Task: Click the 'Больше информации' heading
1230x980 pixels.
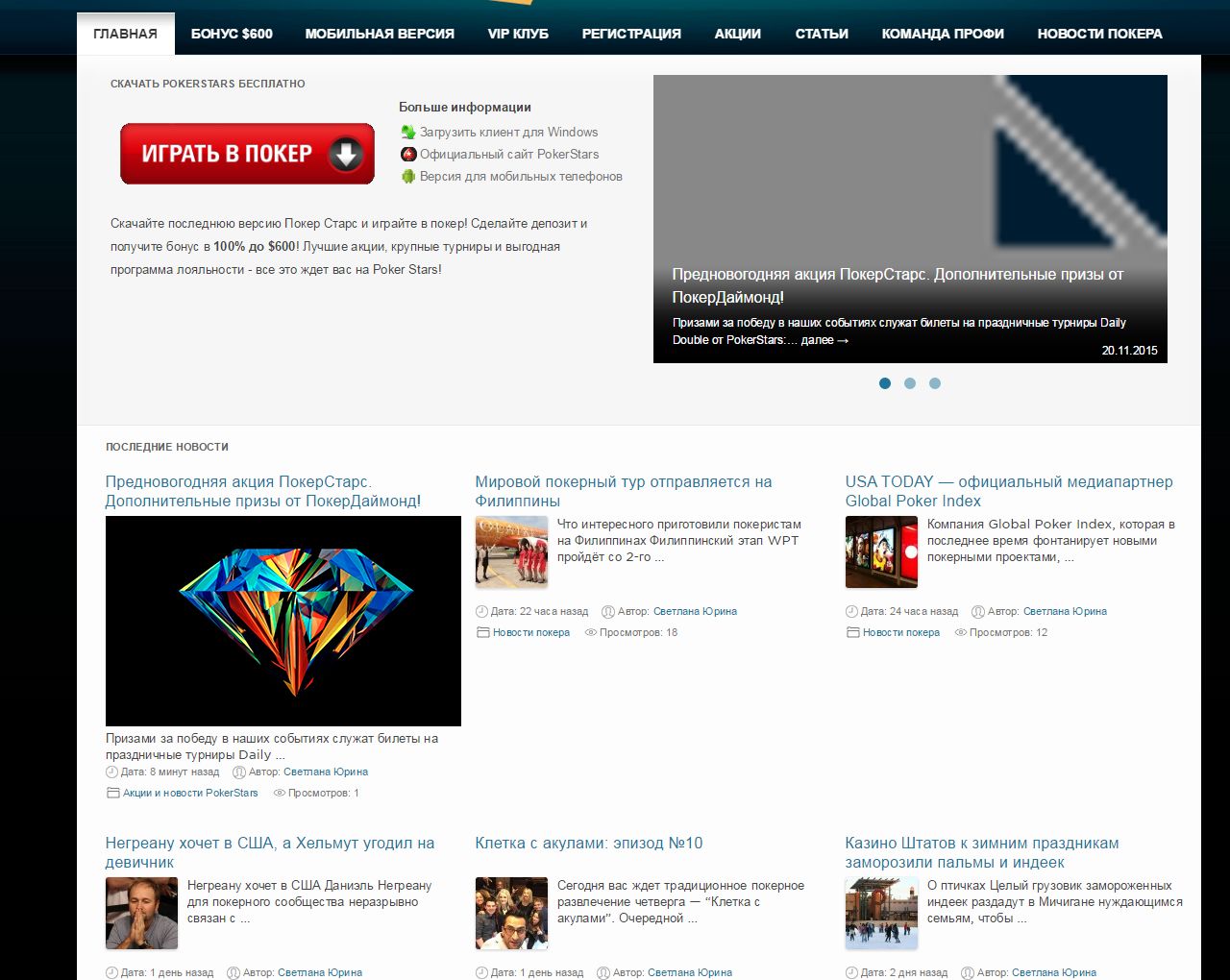Action: pyautogui.click(x=465, y=108)
